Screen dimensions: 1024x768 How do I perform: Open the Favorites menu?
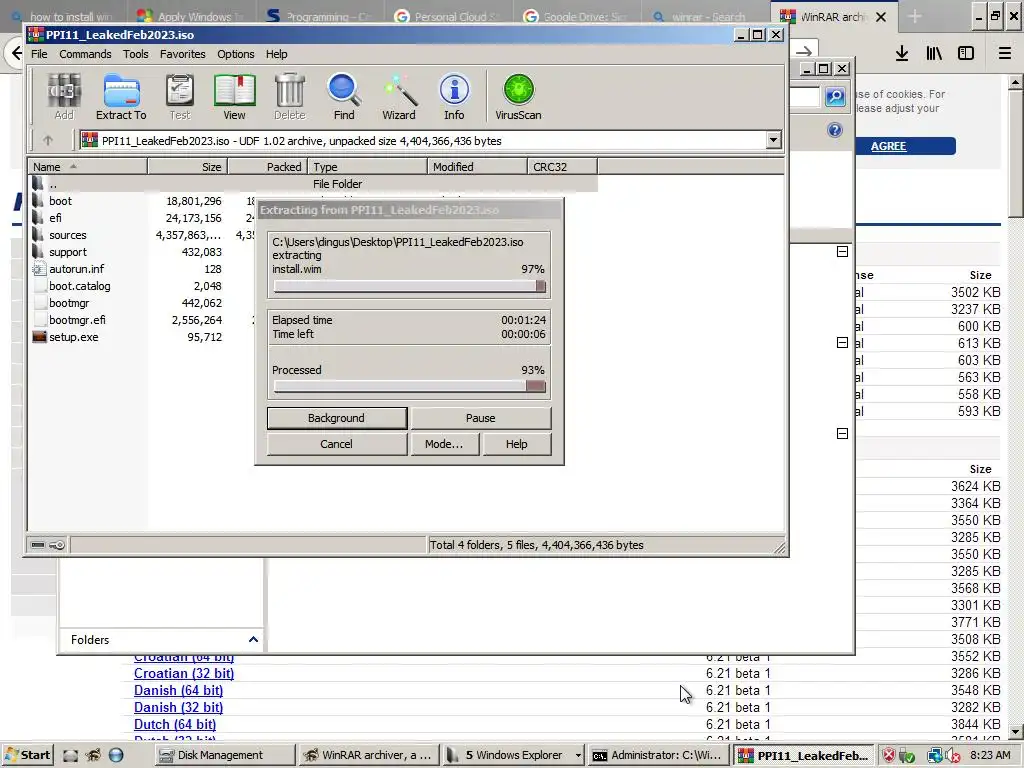pyautogui.click(x=183, y=54)
